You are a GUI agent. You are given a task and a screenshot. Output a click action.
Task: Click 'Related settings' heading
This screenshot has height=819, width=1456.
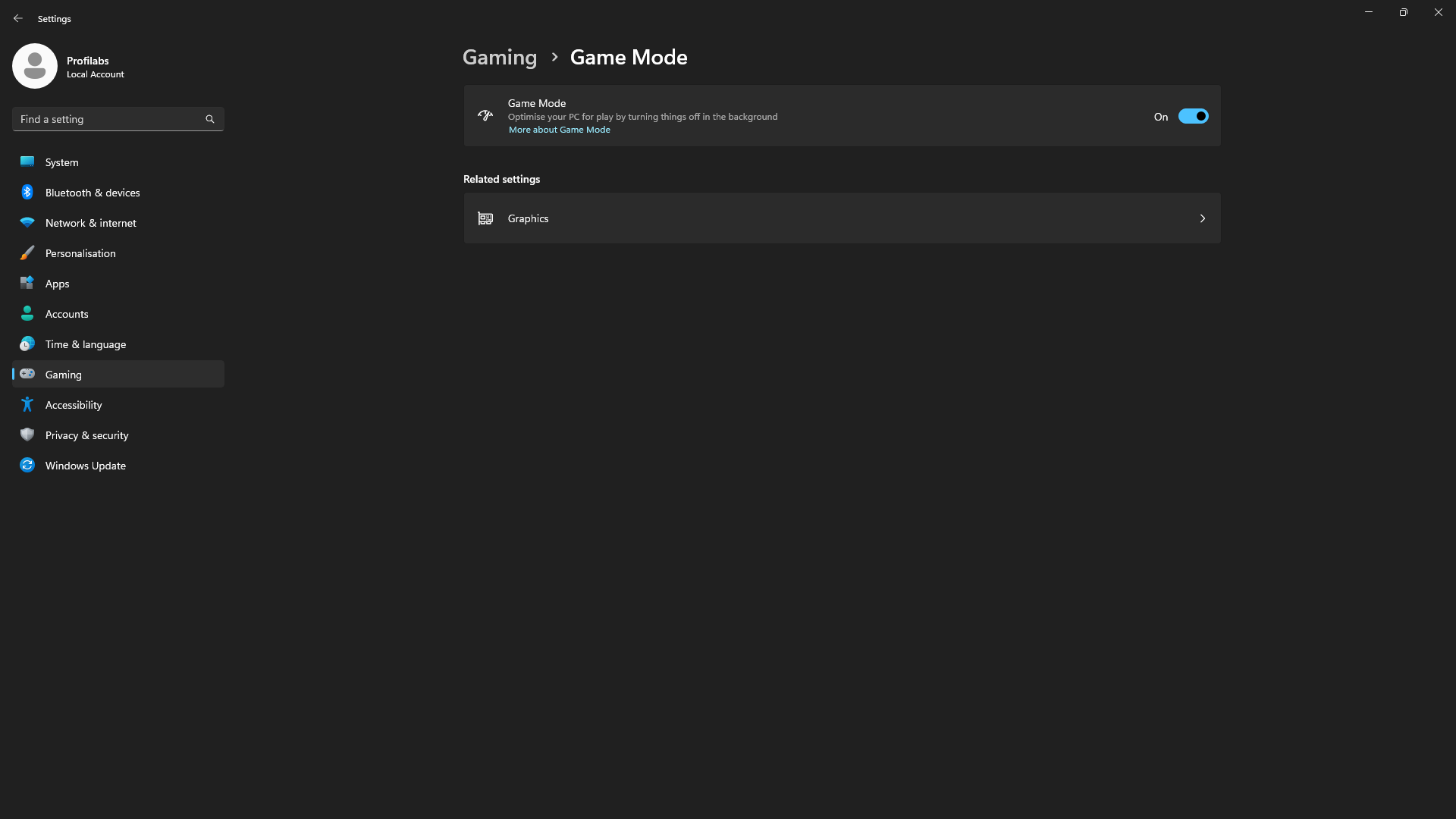click(x=502, y=179)
